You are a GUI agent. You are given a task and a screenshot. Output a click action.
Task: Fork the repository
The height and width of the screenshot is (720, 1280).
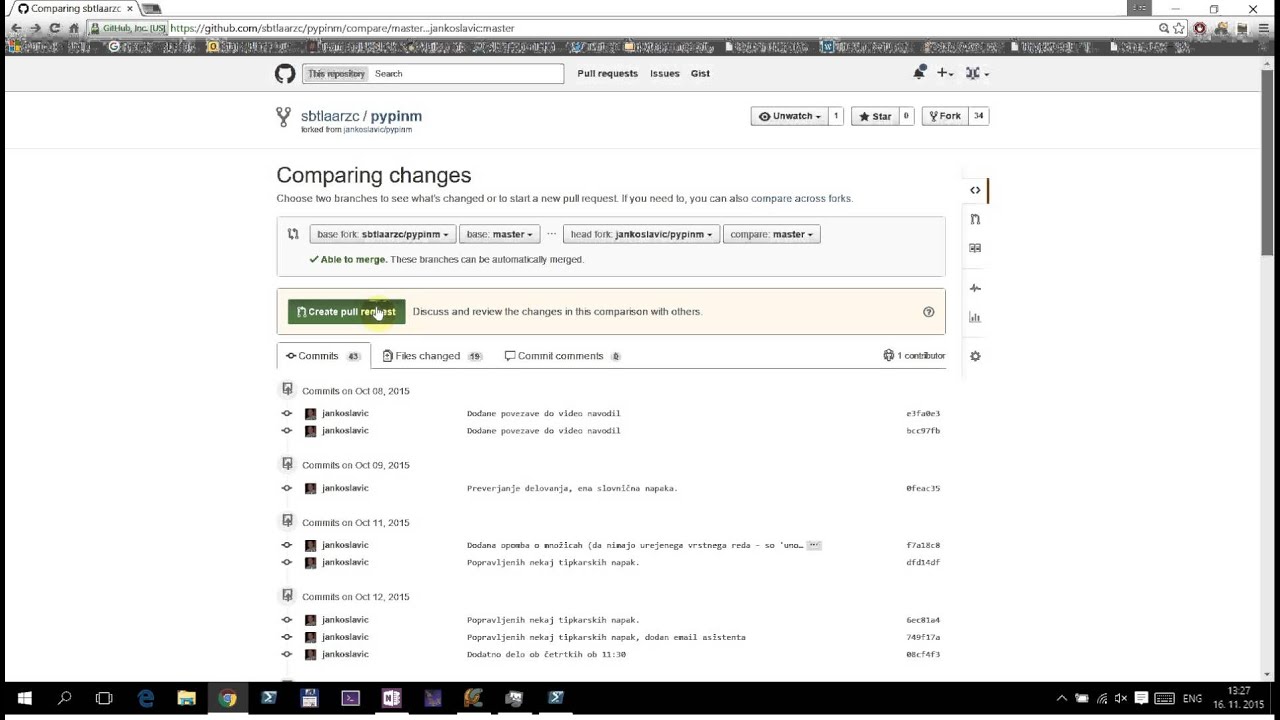coord(945,116)
